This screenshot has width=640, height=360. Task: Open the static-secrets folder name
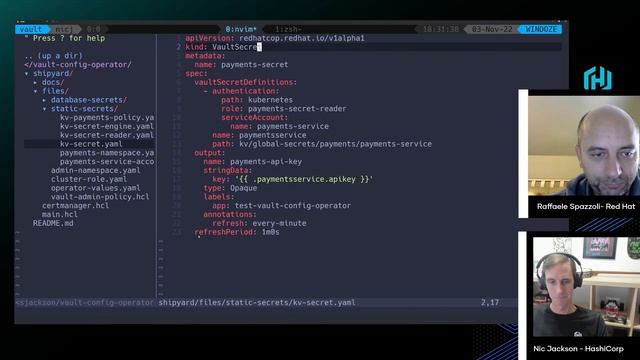(84, 109)
